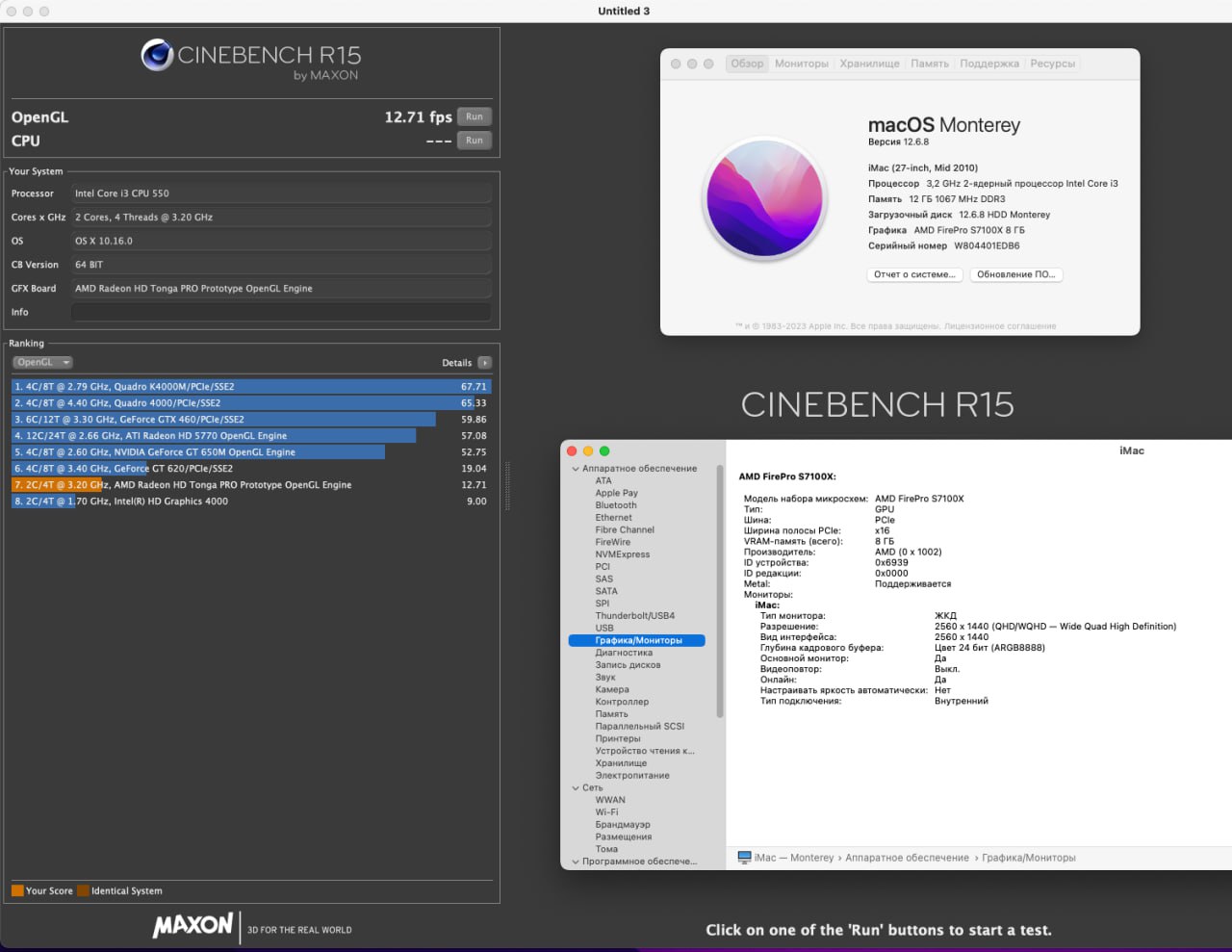This screenshot has height=952, width=1232.
Task: Click the Identical System legend swatch
Action: coord(83,890)
